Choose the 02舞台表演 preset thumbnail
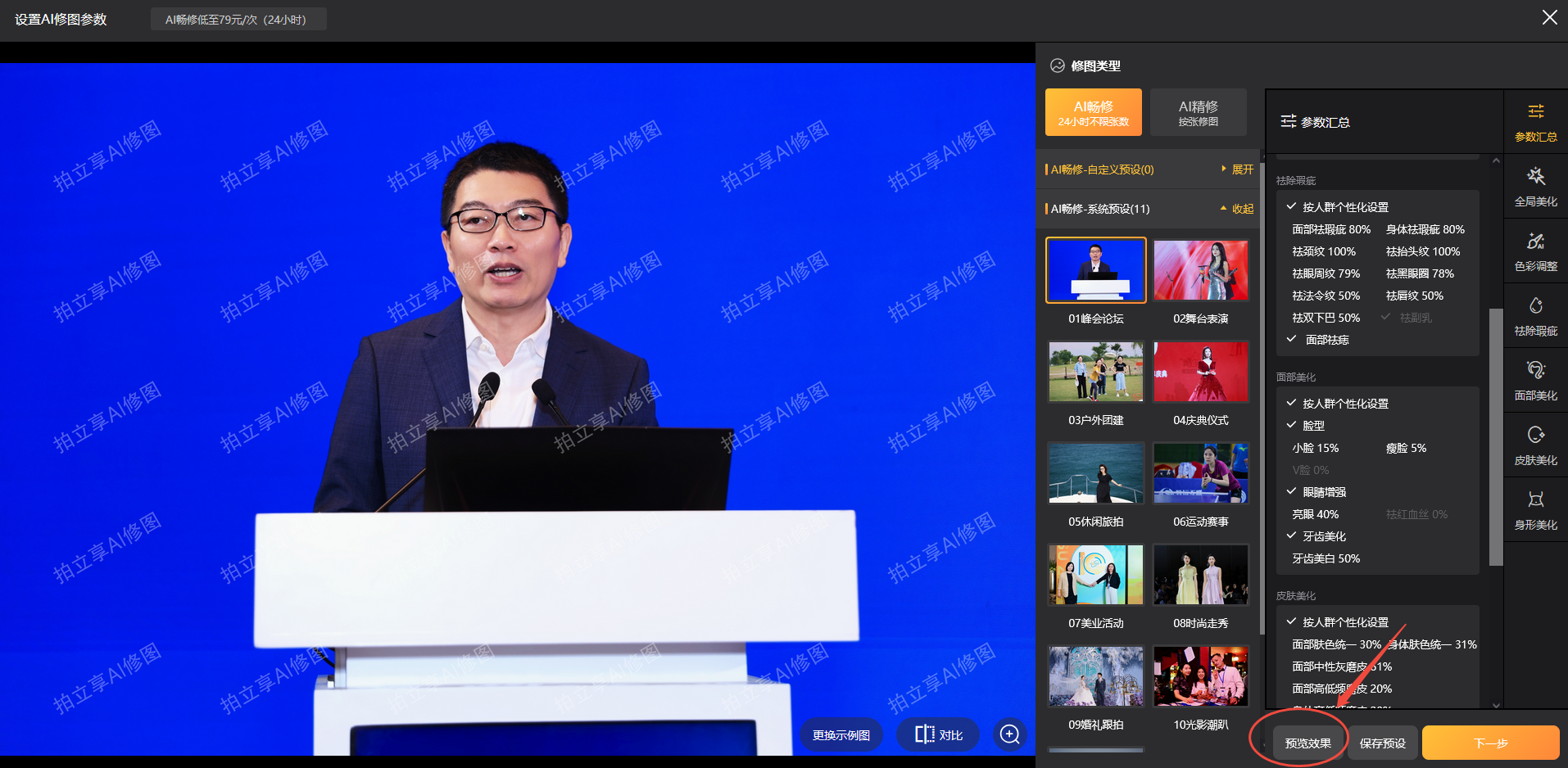The height and width of the screenshot is (768, 1568). tap(1200, 271)
